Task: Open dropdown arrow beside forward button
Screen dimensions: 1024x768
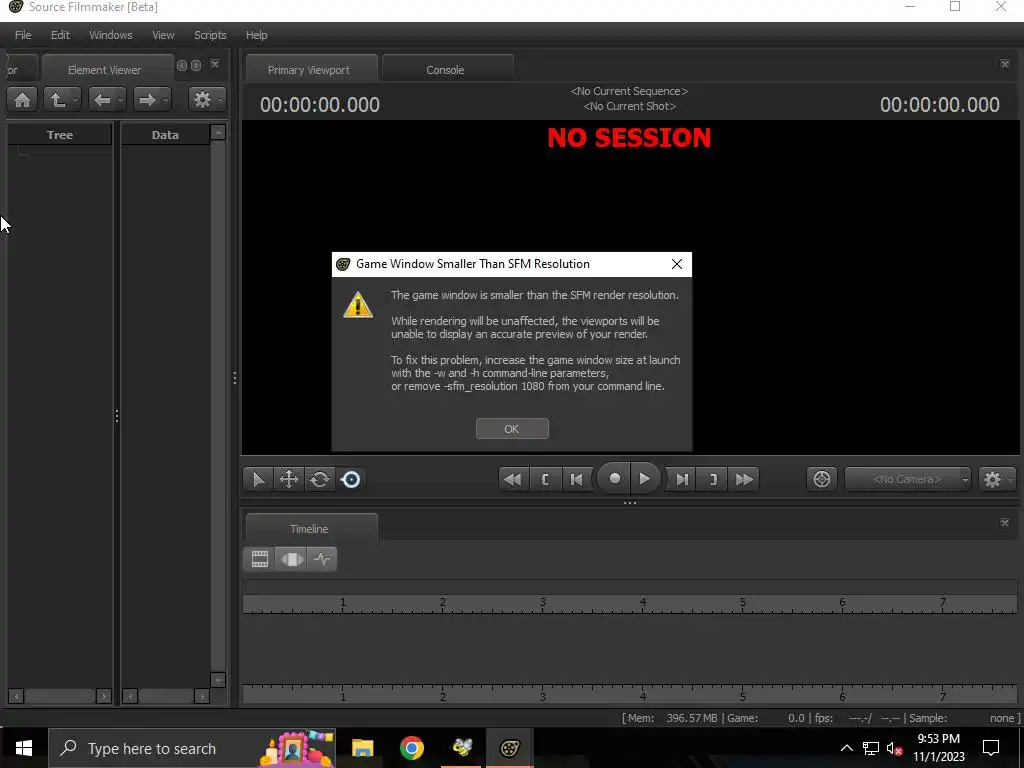Action: [166, 100]
